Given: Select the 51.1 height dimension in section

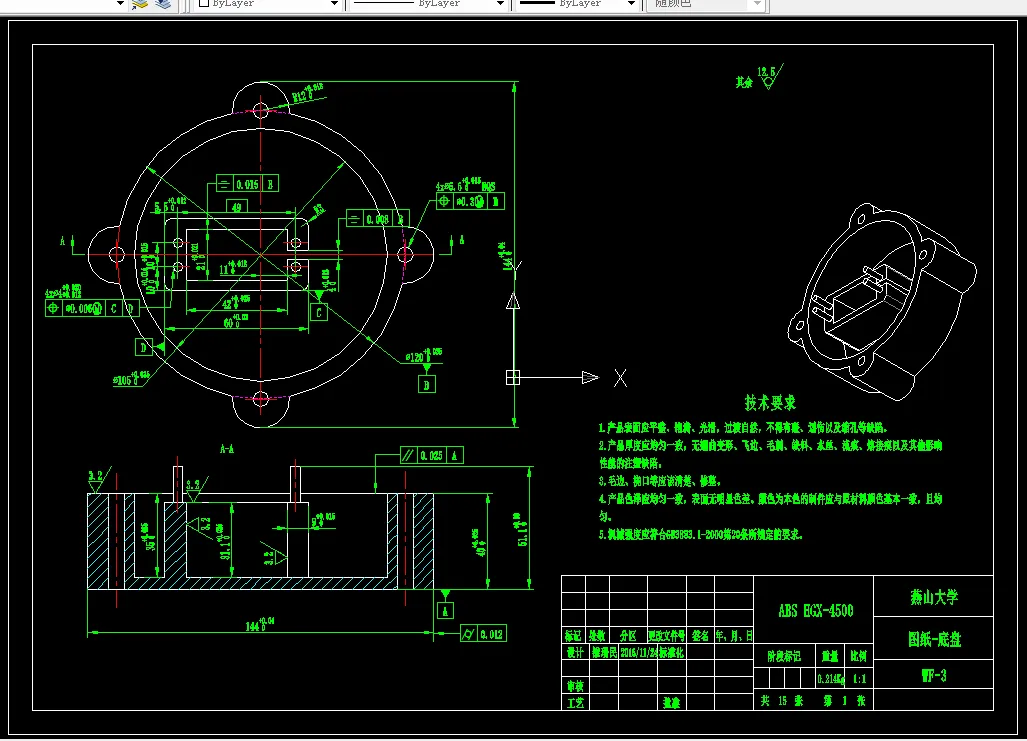Looking at the screenshot, I should tap(522, 529).
